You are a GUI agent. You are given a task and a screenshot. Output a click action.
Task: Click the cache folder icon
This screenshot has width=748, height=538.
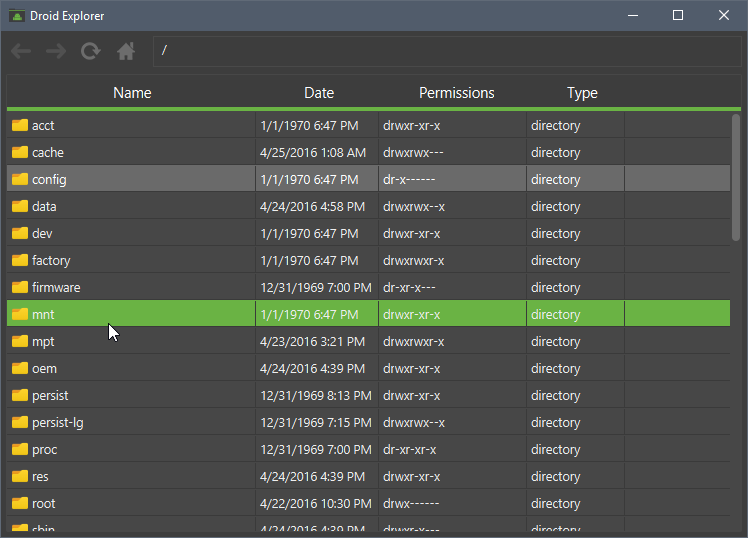pyautogui.click(x=20, y=152)
